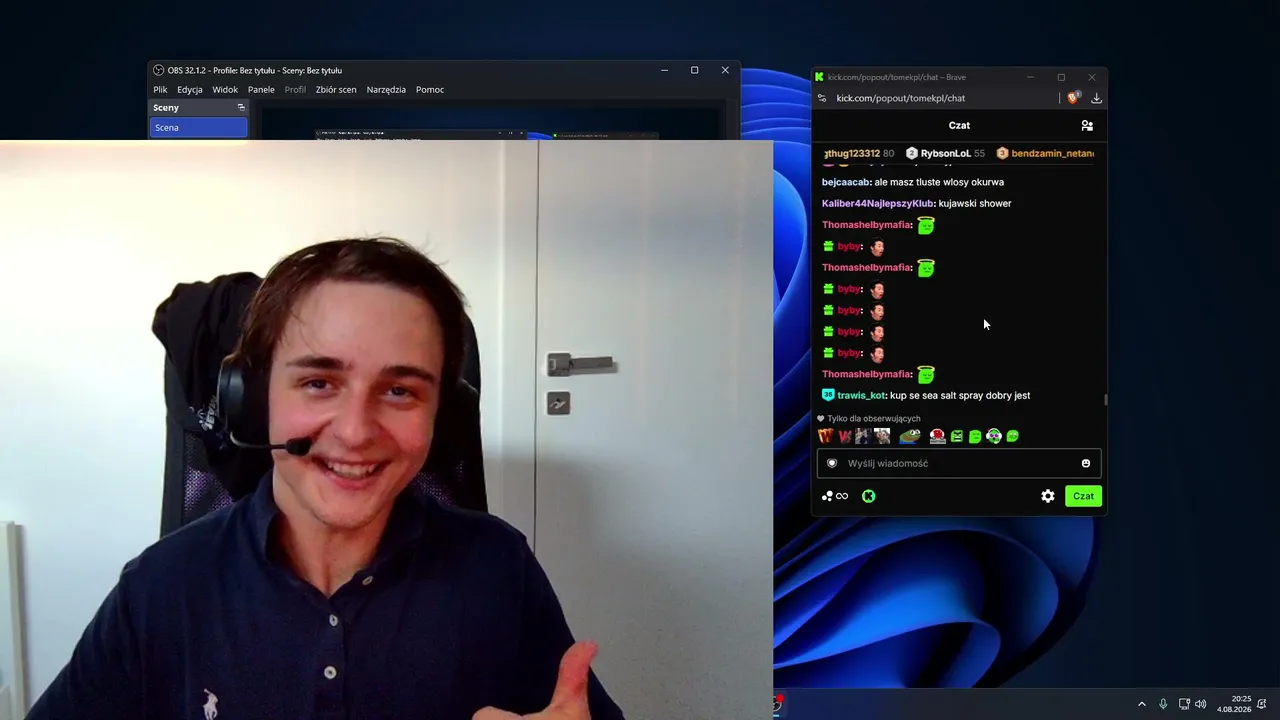Insert the last green blob emote
The width and height of the screenshot is (1280, 720).
coord(1012,437)
